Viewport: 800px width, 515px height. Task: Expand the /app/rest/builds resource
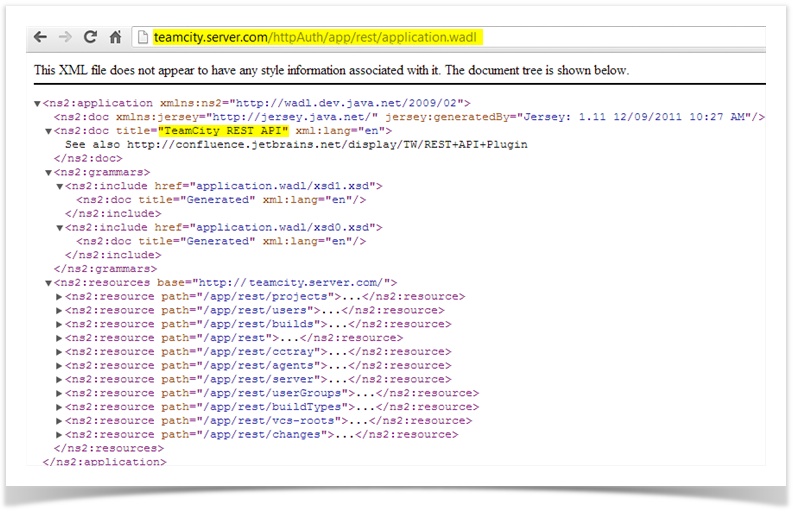(x=60, y=325)
